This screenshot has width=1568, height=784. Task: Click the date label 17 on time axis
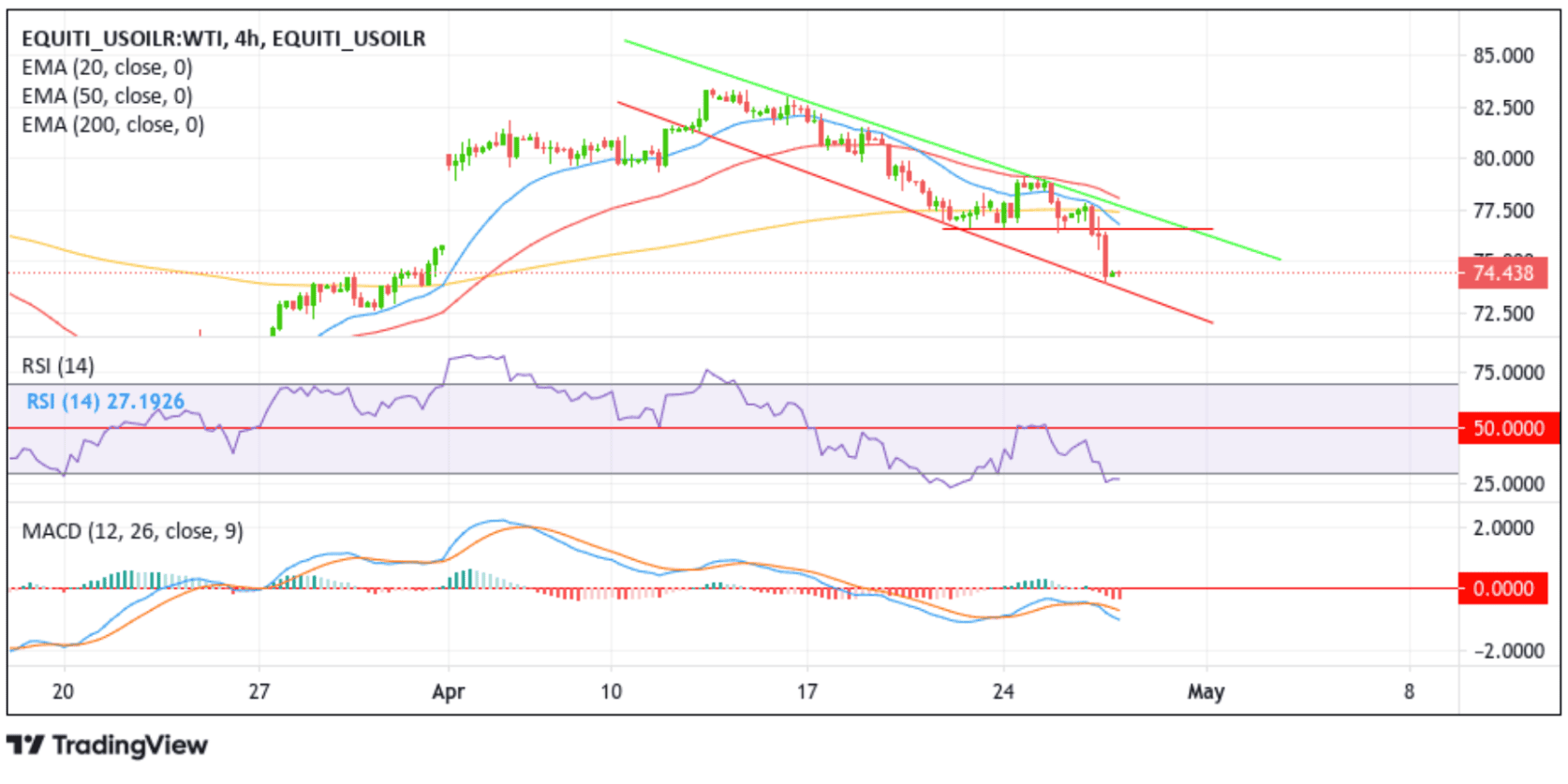[806, 691]
